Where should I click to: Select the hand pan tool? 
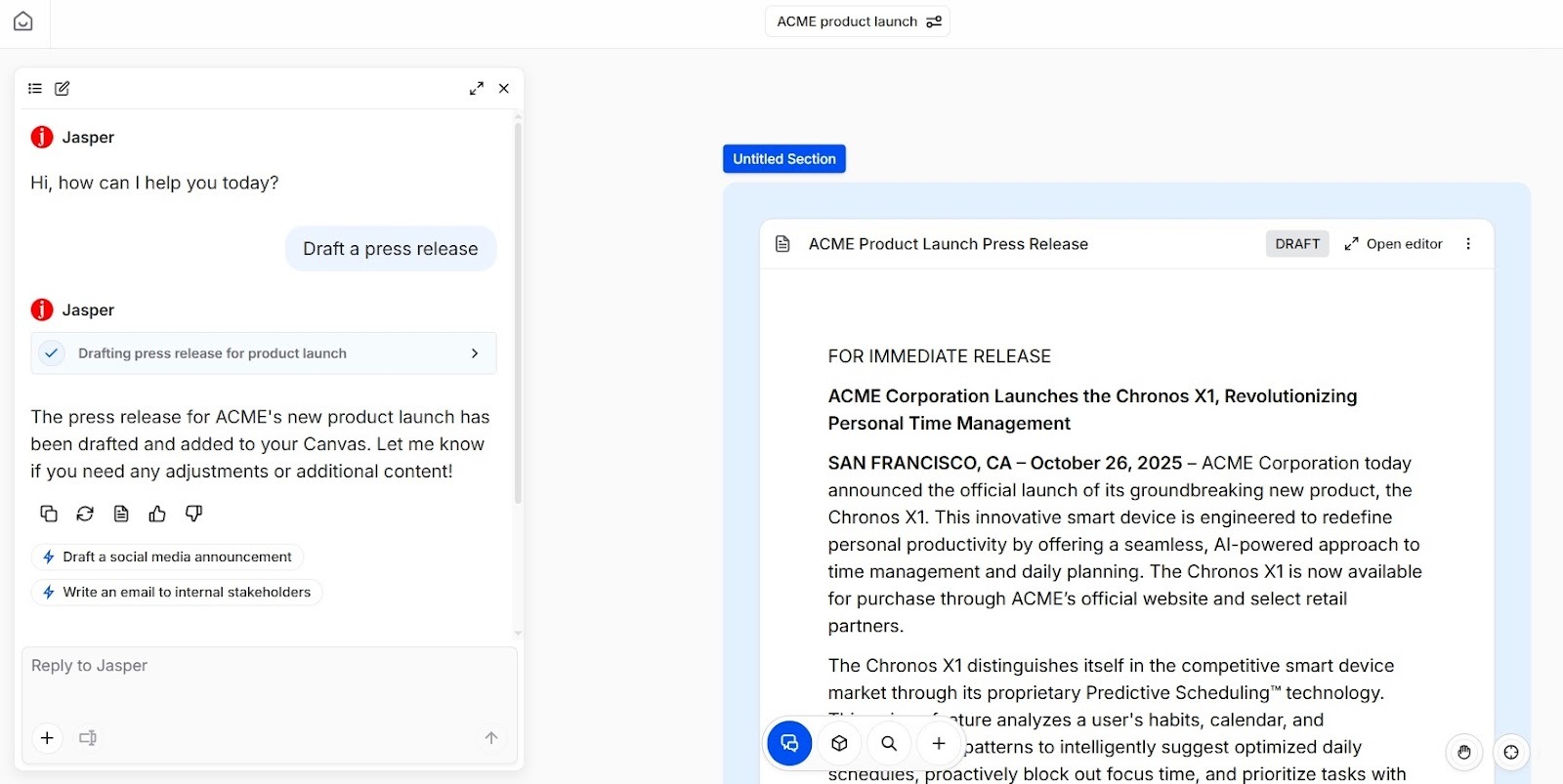(1464, 752)
